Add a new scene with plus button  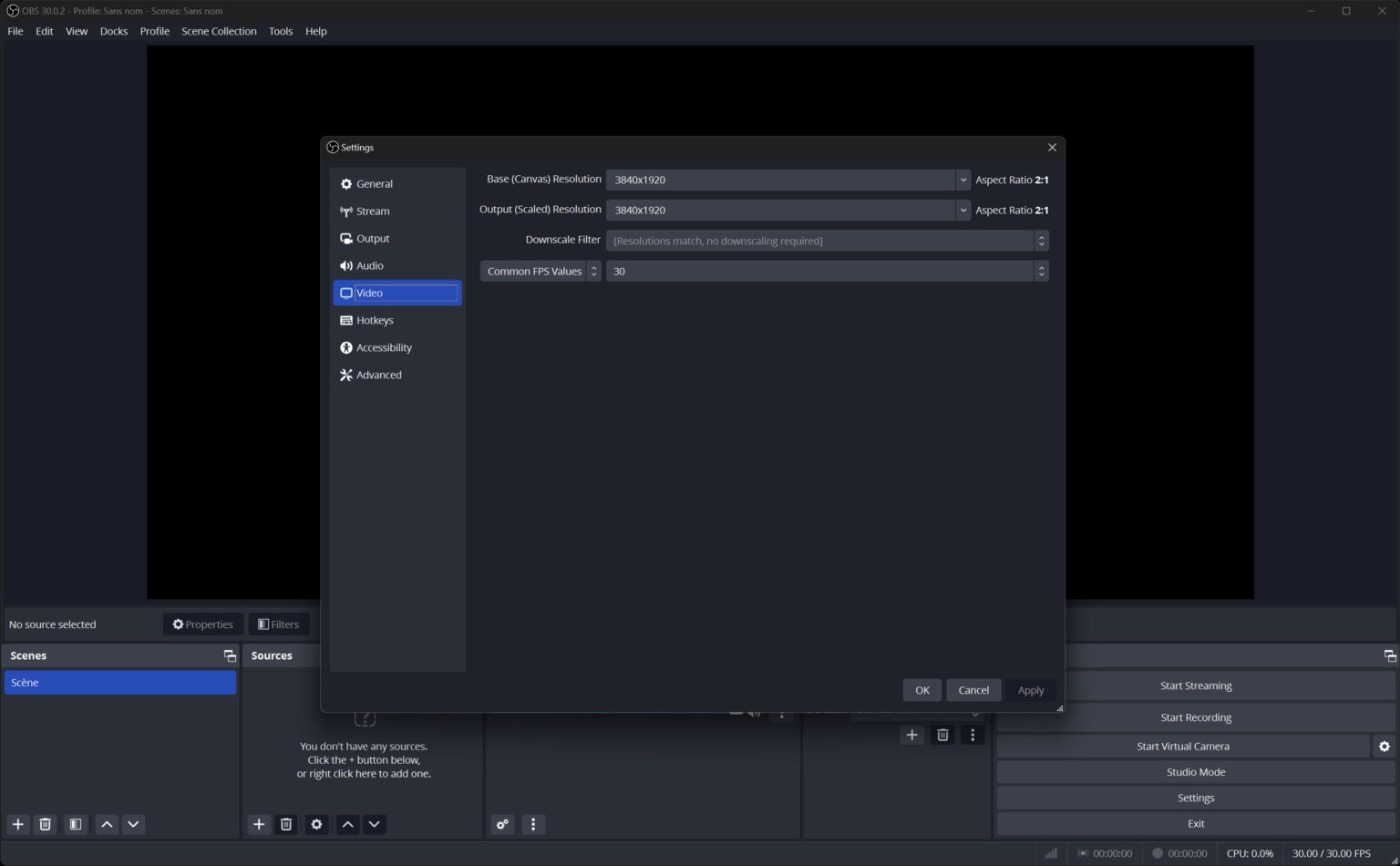click(18, 824)
